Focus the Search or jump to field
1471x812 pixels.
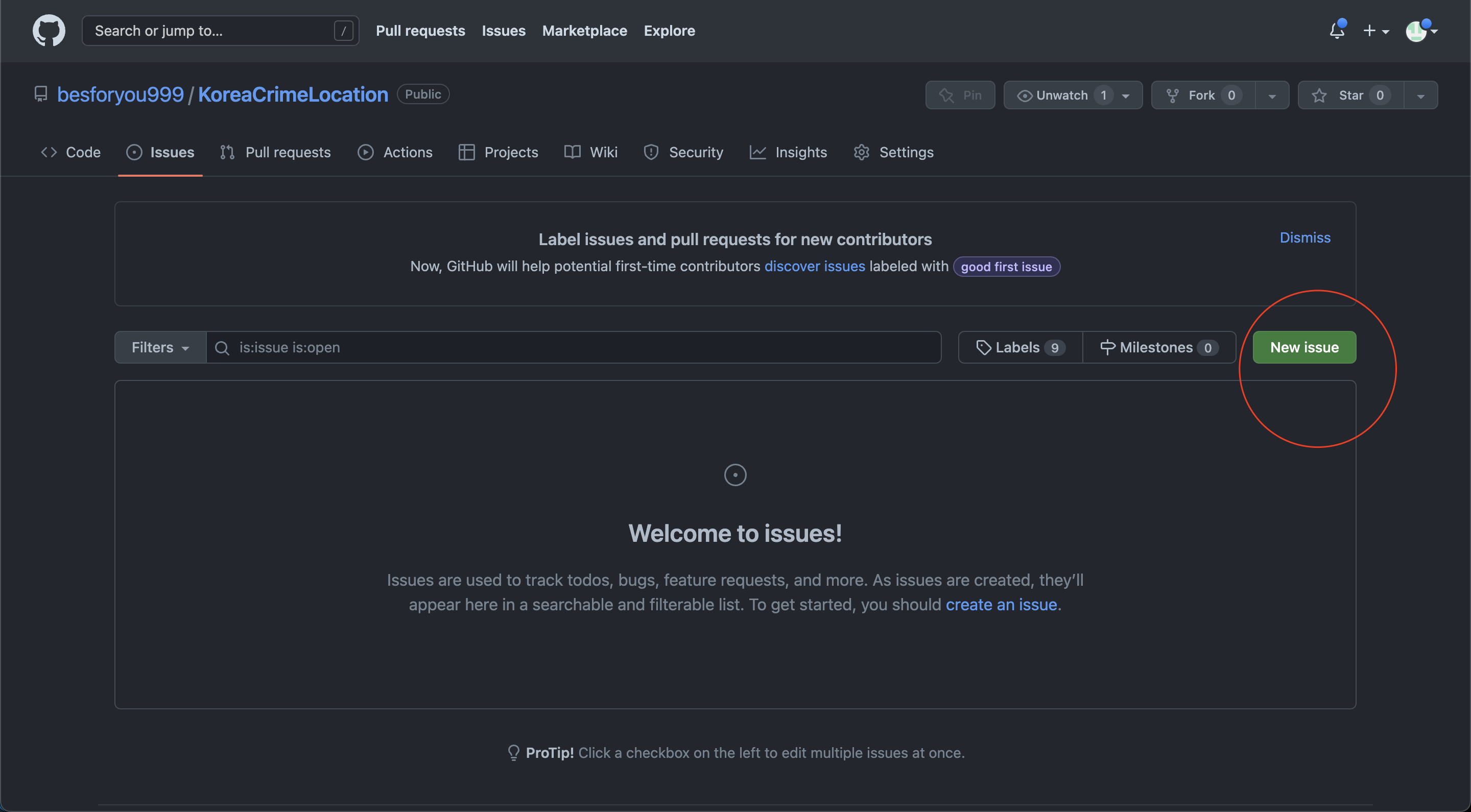pyautogui.click(x=221, y=30)
